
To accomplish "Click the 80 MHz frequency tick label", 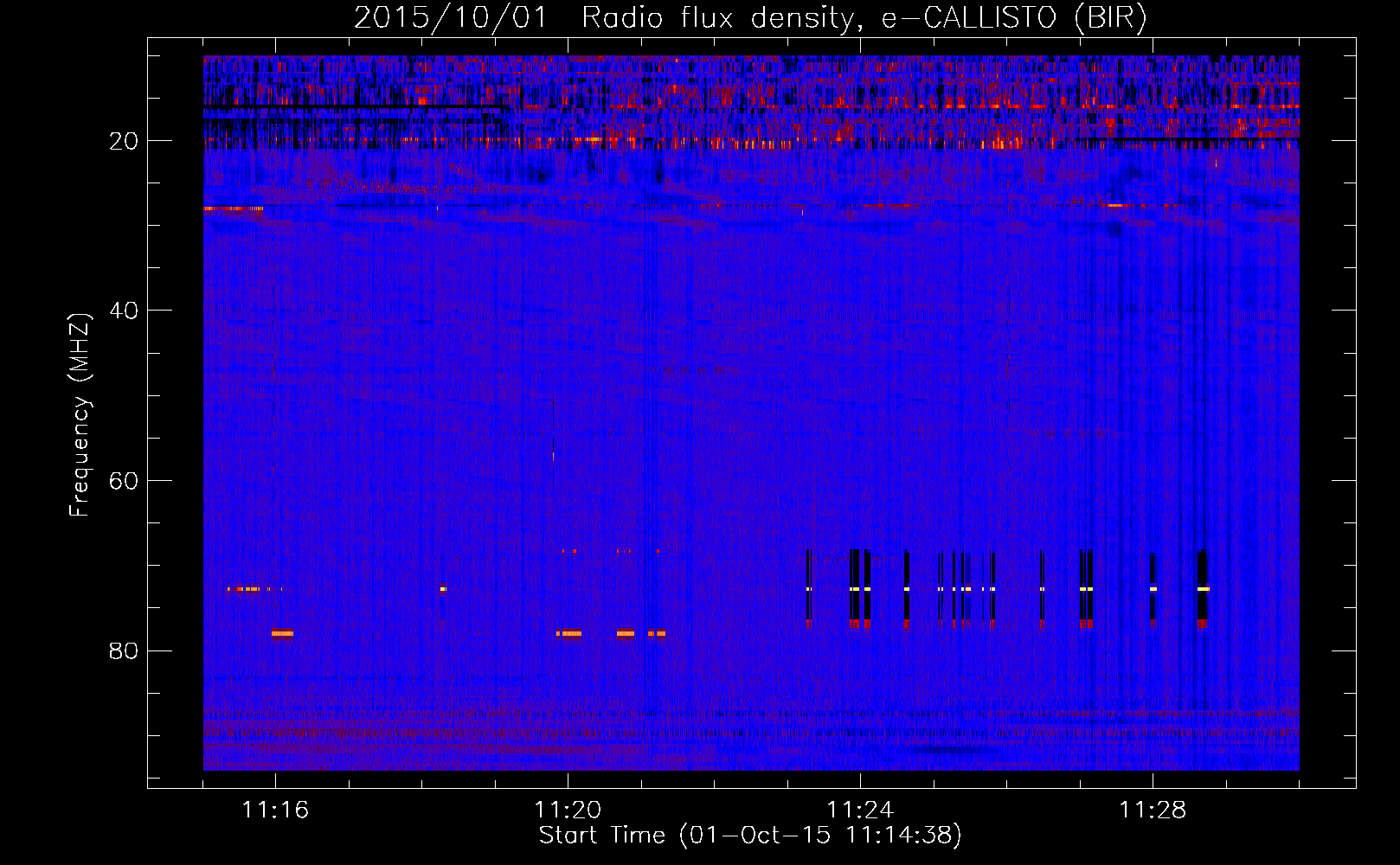I will pos(124,650).
